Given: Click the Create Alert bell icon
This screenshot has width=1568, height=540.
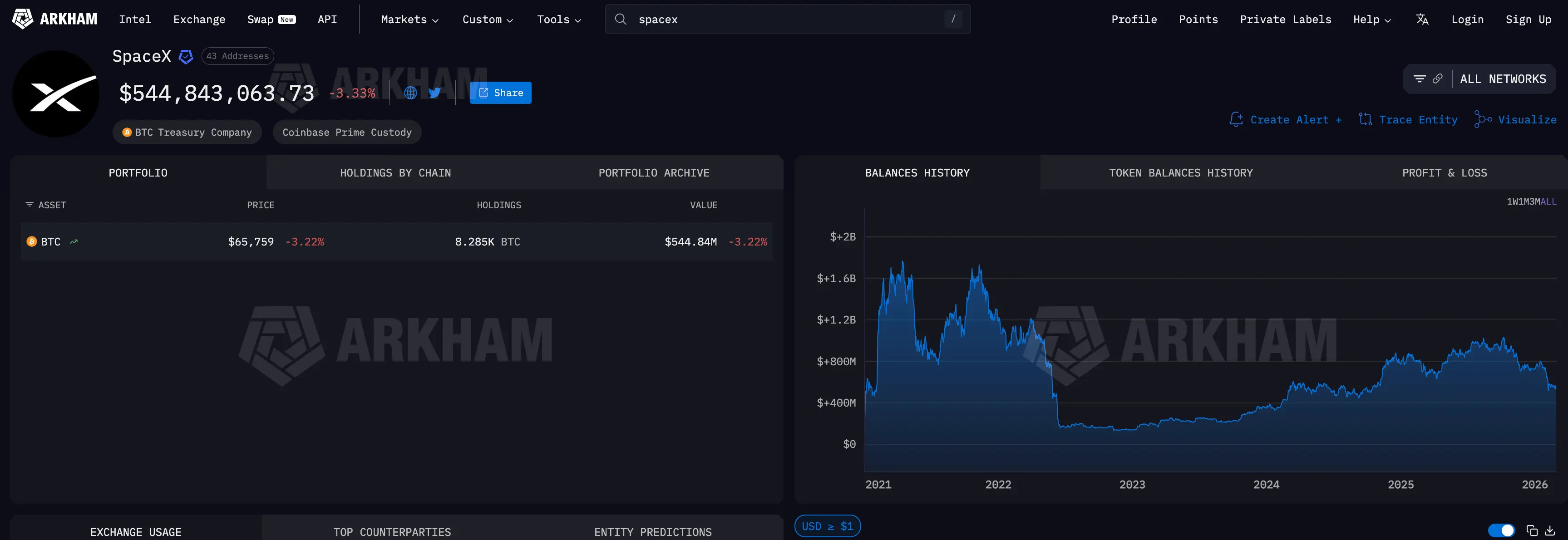Looking at the screenshot, I should (x=1236, y=119).
